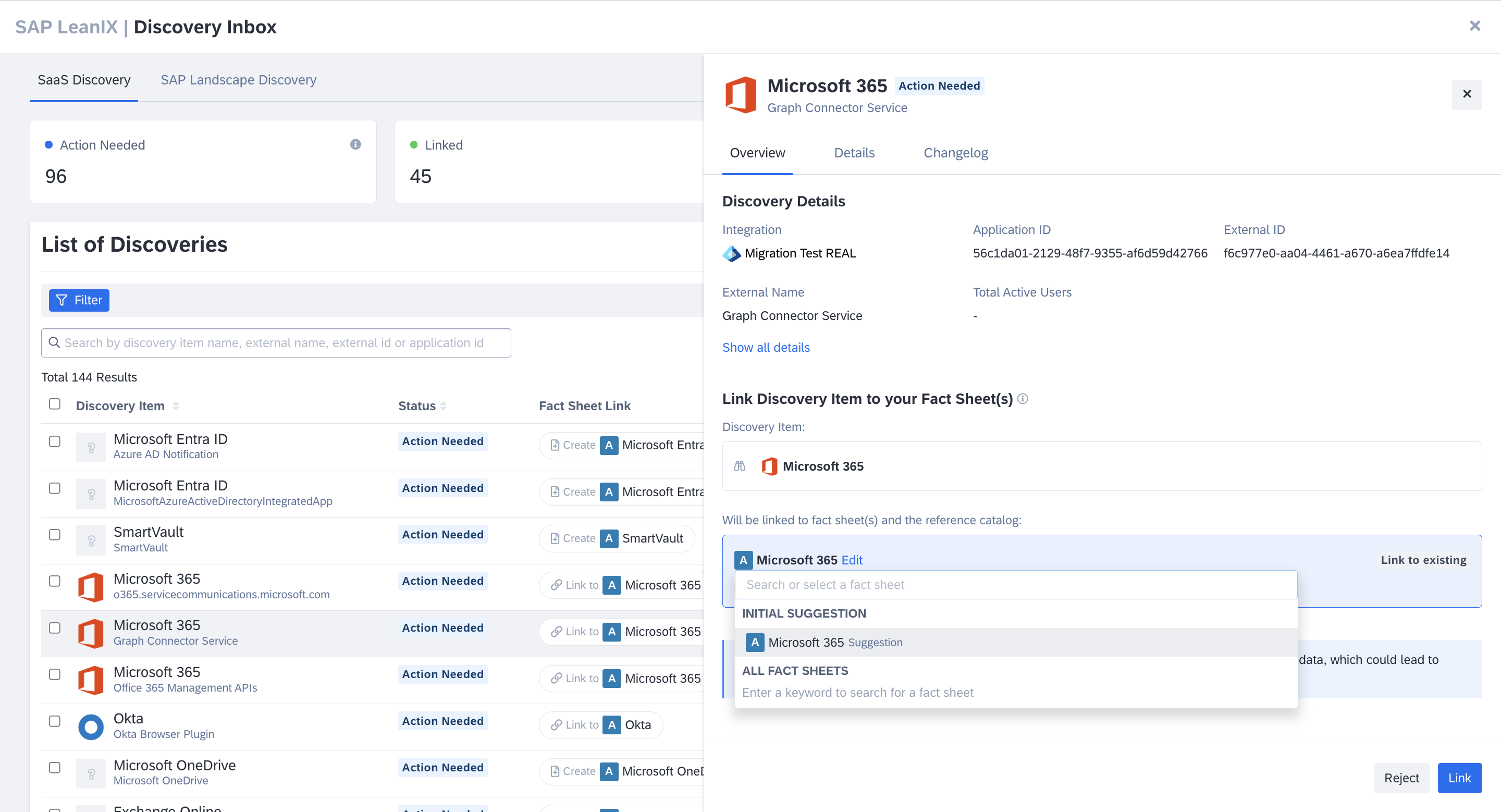Toggle the select-all discoveries checkbox
1501x812 pixels.
55,404
